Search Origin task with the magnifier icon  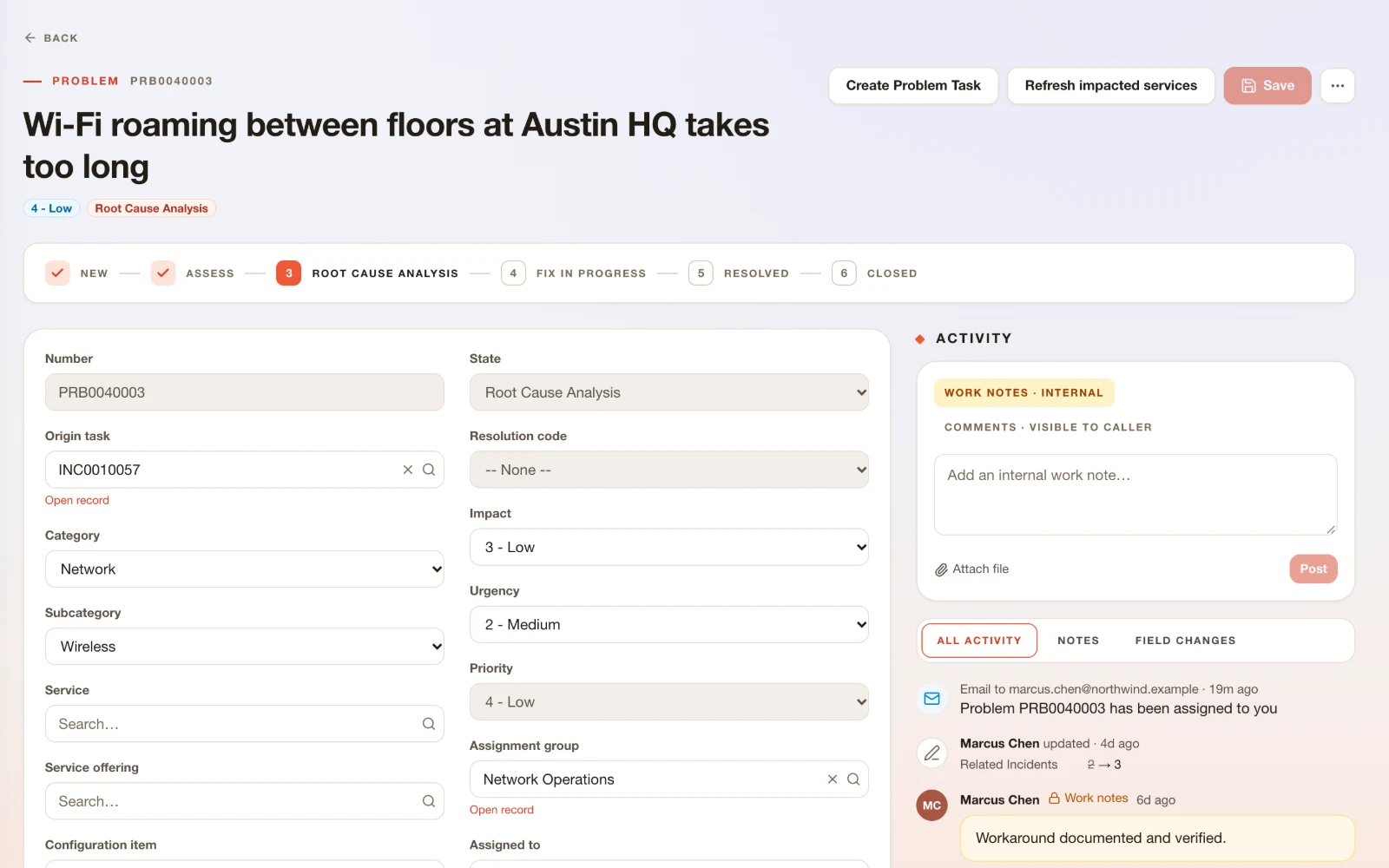coord(429,470)
